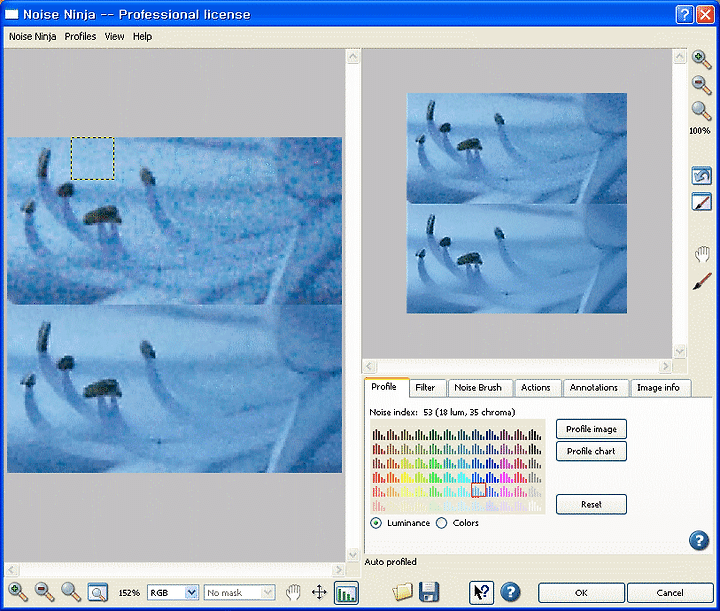Open profile with the folder icon
720x611 pixels.
click(402, 592)
